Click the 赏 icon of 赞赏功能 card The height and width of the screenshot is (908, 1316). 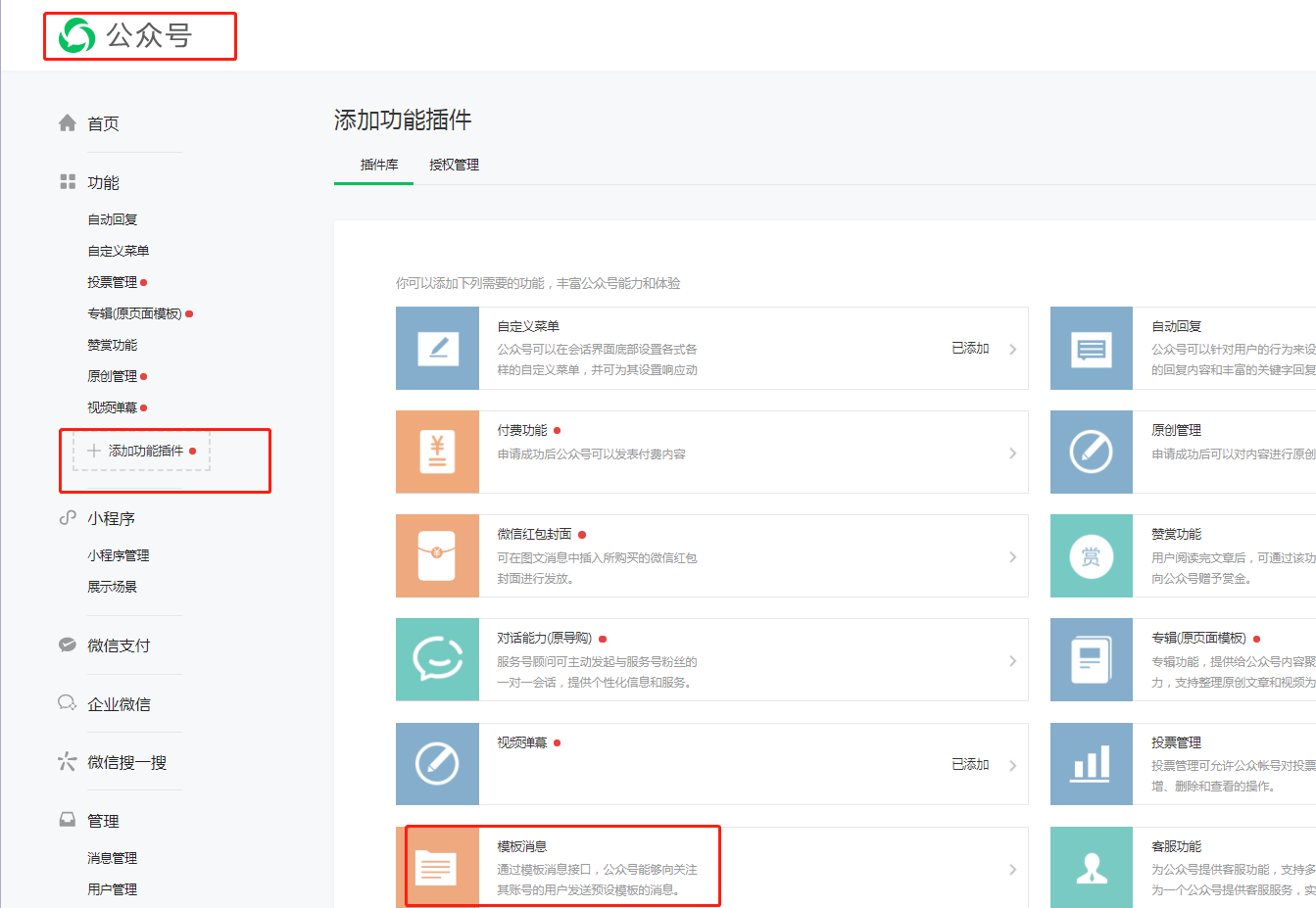click(1091, 556)
